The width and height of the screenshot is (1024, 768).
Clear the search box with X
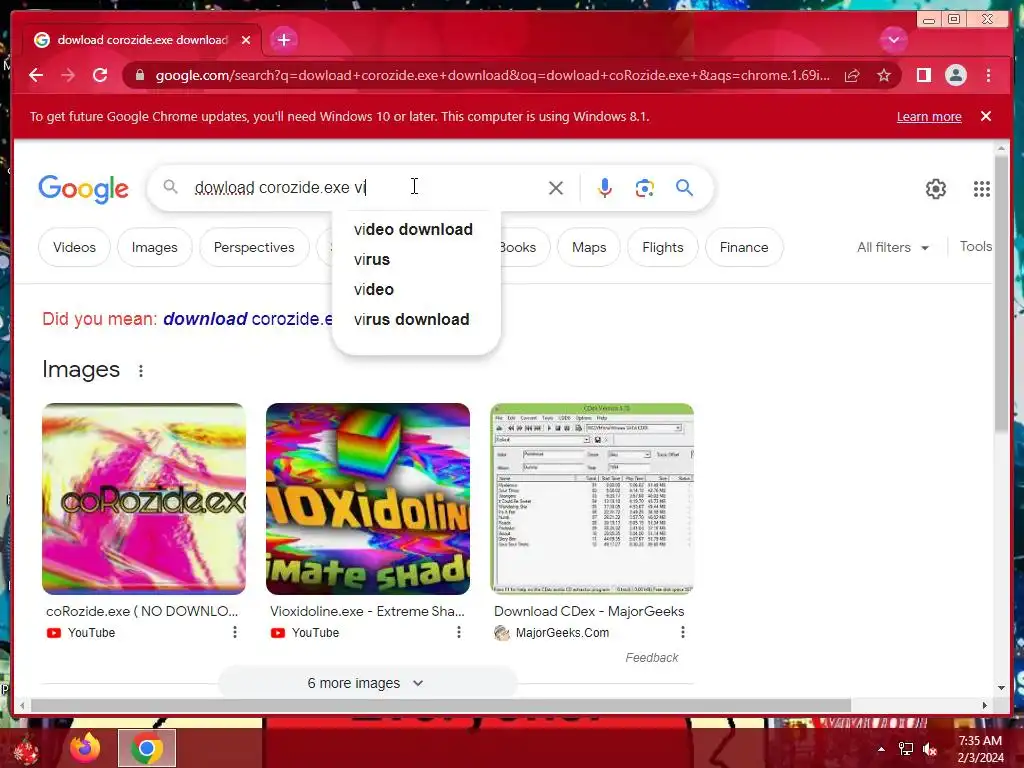coord(556,188)
